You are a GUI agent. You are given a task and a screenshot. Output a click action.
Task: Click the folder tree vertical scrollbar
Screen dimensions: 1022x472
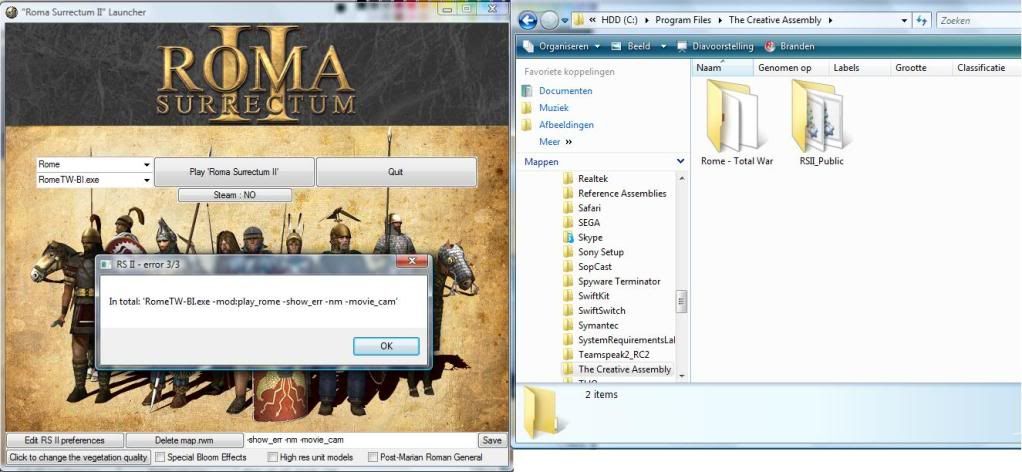click(x=683, y=300)
